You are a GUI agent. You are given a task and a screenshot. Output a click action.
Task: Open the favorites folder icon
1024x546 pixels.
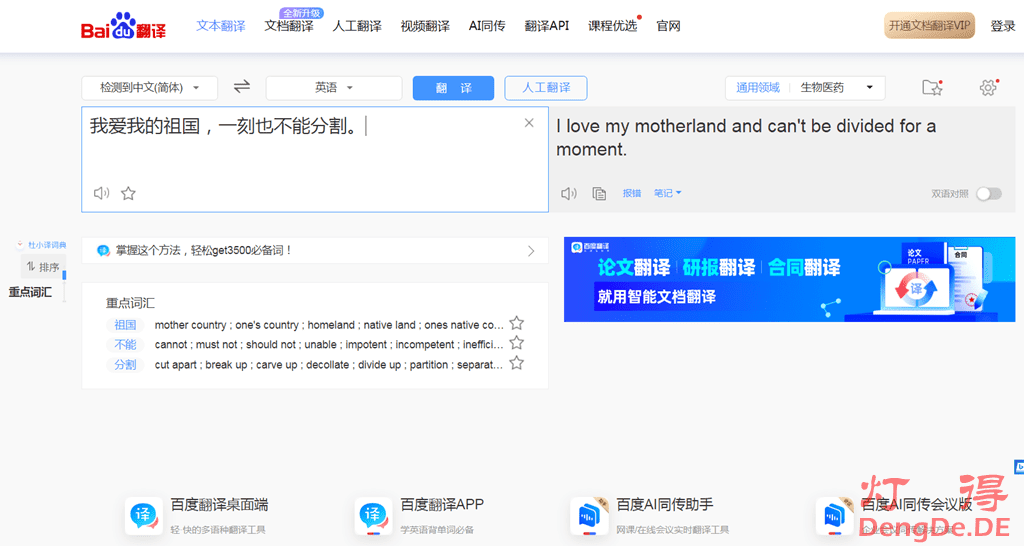[x=932, y=88]
